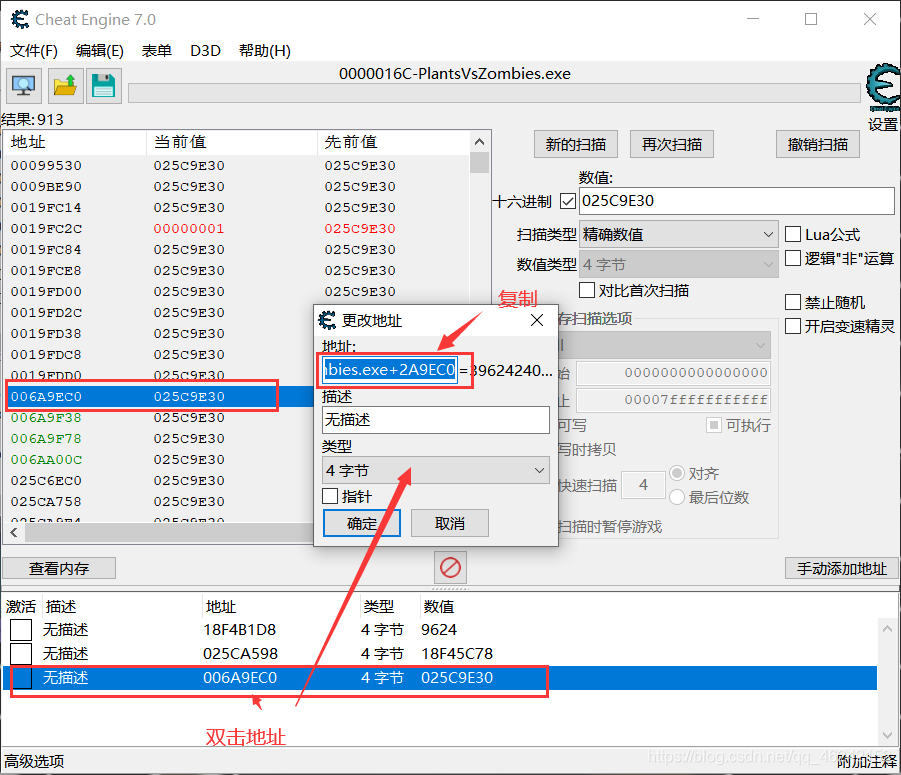Open 附加注释 in the status bar
This screenshot has height=775, width=901.
(x=867, y=762)
